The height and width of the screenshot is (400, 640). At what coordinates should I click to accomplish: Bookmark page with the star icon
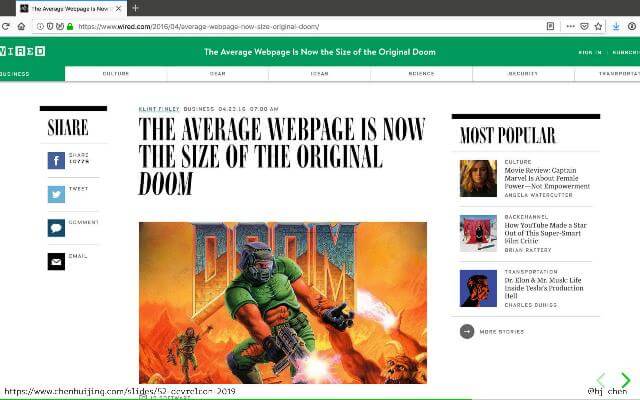tap(598, 27)
